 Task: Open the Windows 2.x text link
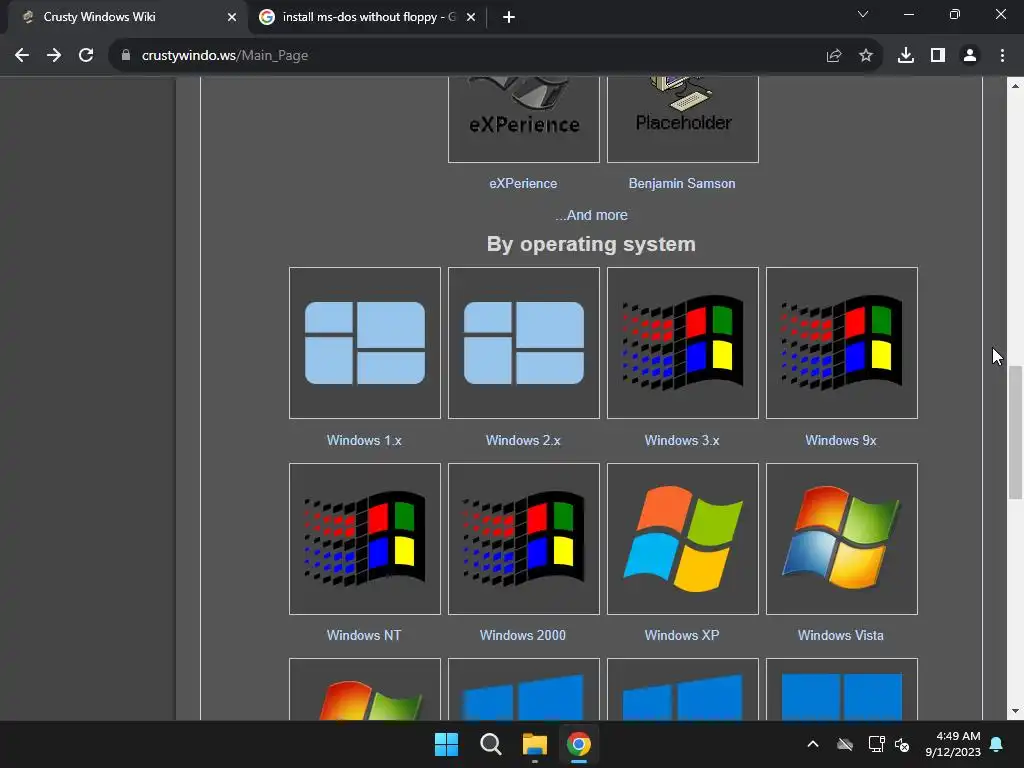coord(523,440)
